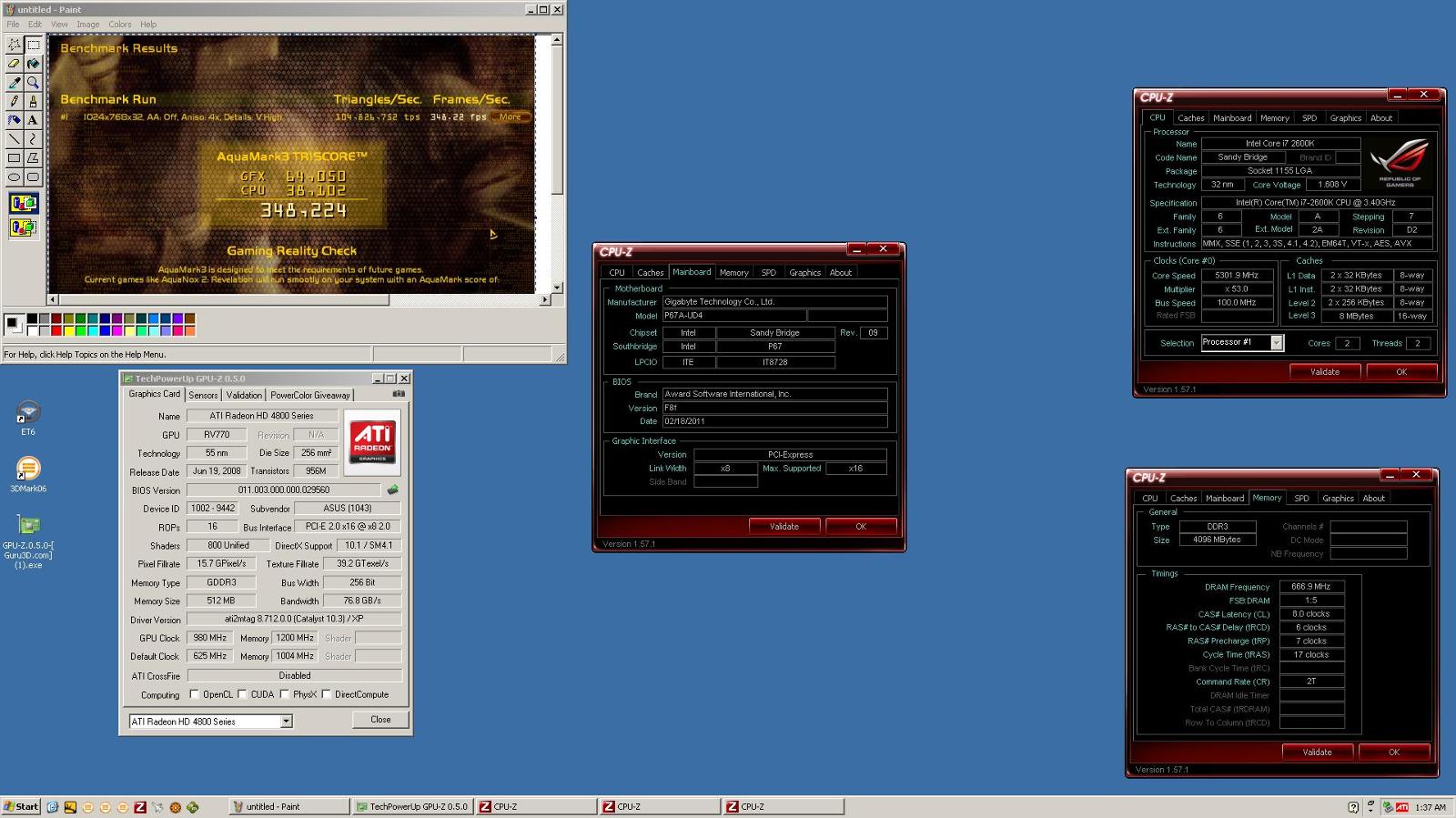The height and width of the screenshot is (818, 1456).
Task: Open Caches tab in the CPU-Z CPU window
Action: coord(1191,117)
